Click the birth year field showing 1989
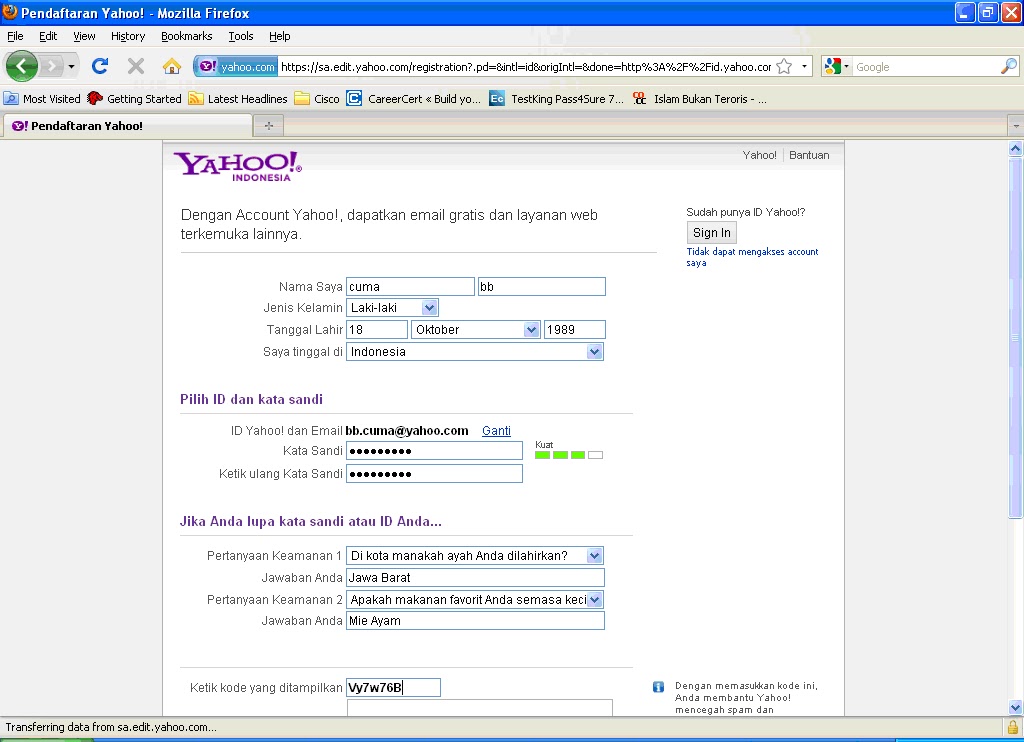This screenshot has height=742, width=1024. [575, 330]
